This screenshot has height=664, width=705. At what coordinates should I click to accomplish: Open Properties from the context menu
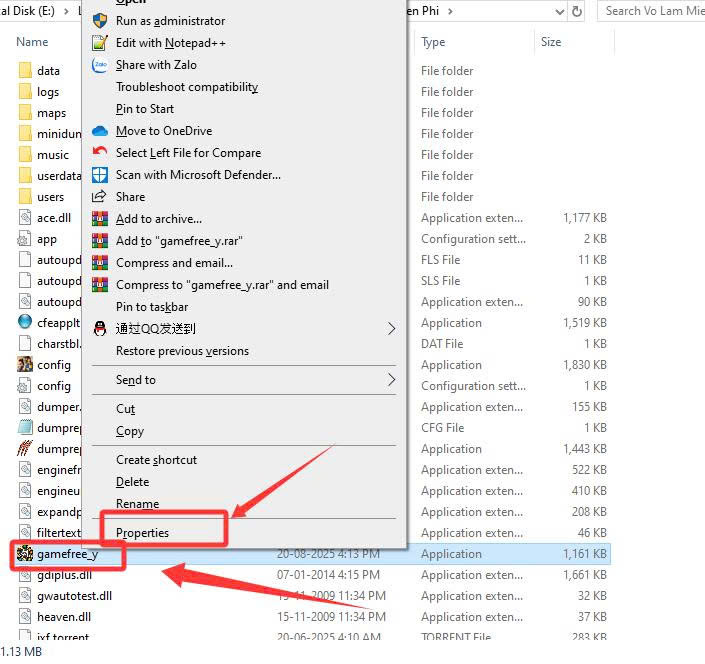[142, 533]
